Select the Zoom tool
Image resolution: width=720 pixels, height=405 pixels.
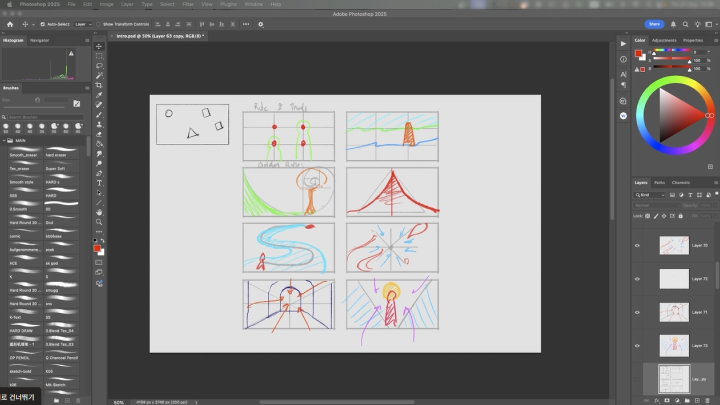point(99,222)
